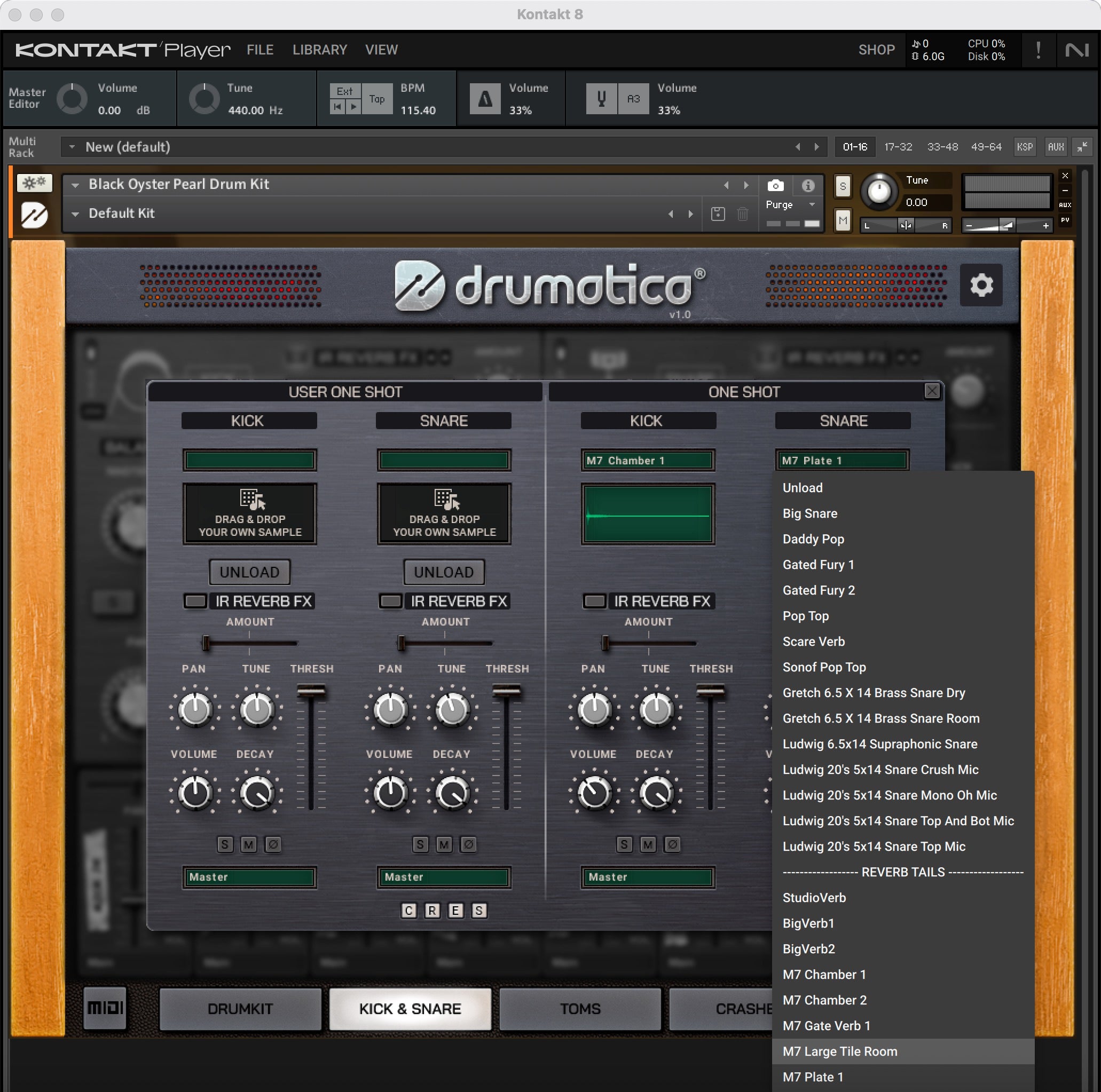The width and height of the screenshot is (1101, 1092).
Task: Open User Snare output Master dropdown
Action: pyautogui.click(x=444, y=877)
